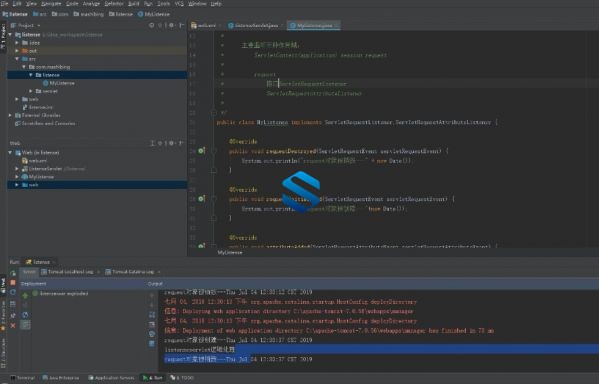This screenshot has width=599, height=384.
Task: Click MyListener breadcrumb below editor
Action: [x=230, y=253]
